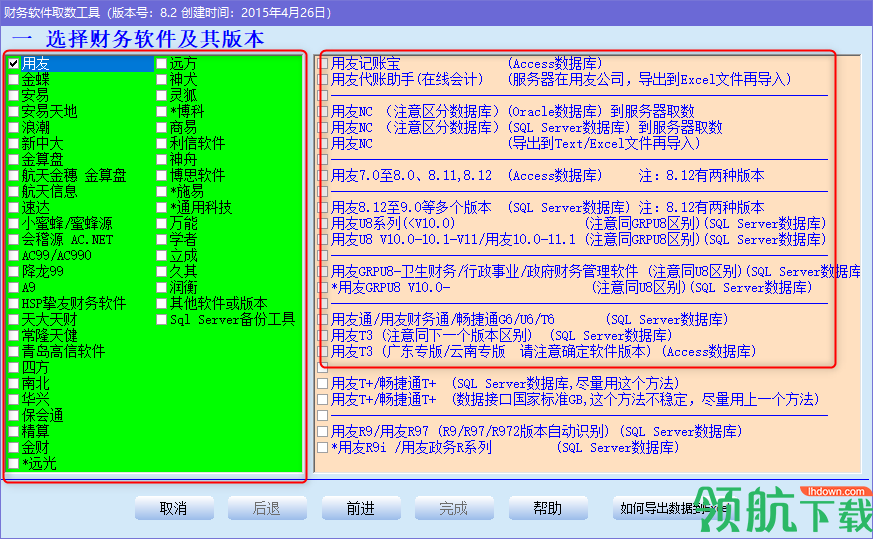
Task: Select the 万能 checkbox
Action: pyautogui.click(x=161, y=224)
